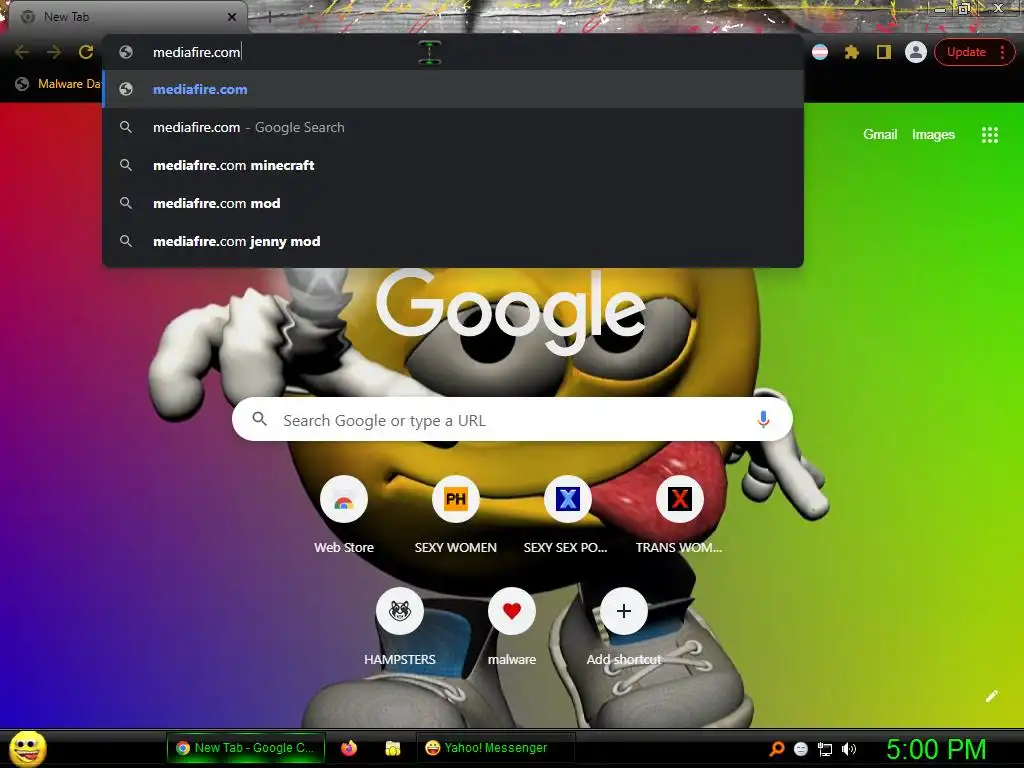Screen dimensions: 1024x768
Task: Click the Search Google or type a URL box
Action: [512, 419]
